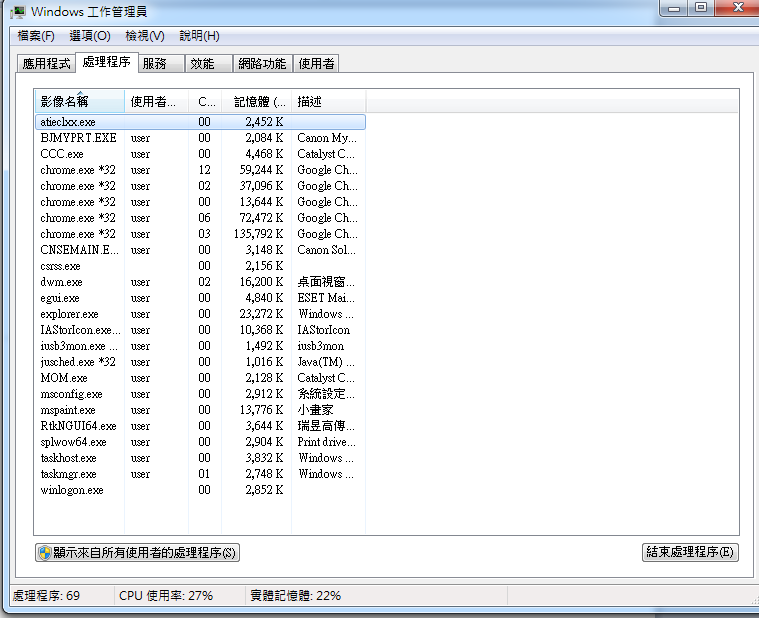Image resolution: width=762 pixels, height=629 pixels.
Task: Click the 16,200 K memory value
Action: point(261,282)
